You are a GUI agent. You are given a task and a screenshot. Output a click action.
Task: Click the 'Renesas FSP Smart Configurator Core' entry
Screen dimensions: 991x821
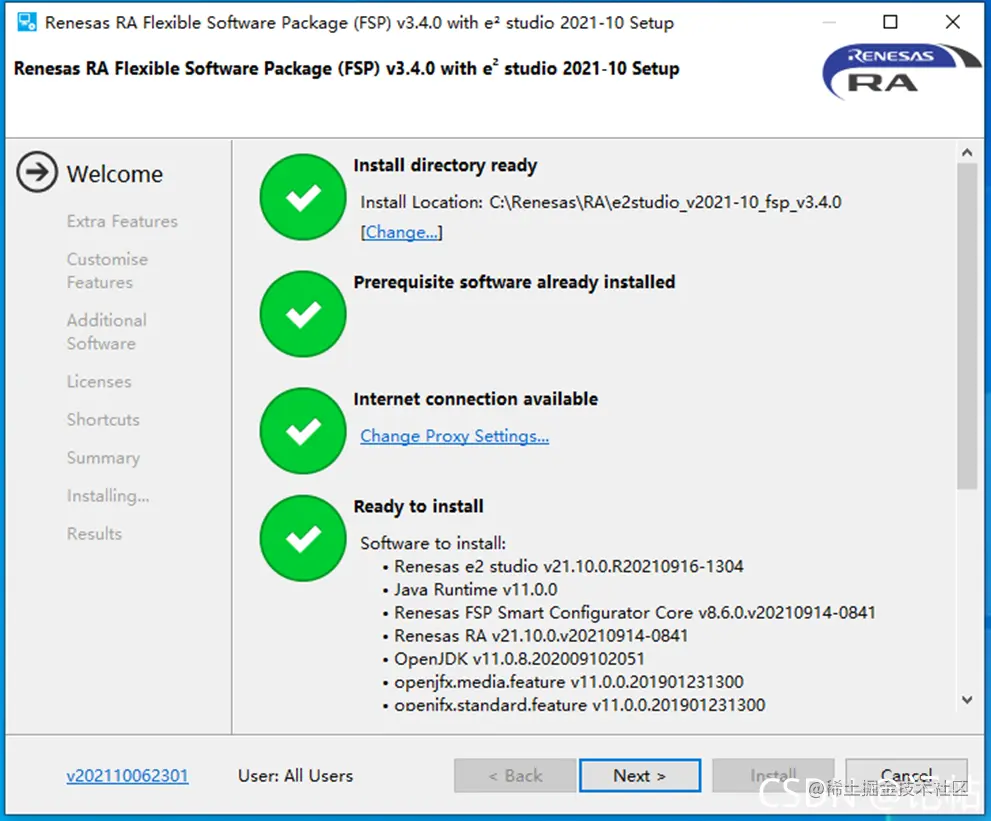635,613
